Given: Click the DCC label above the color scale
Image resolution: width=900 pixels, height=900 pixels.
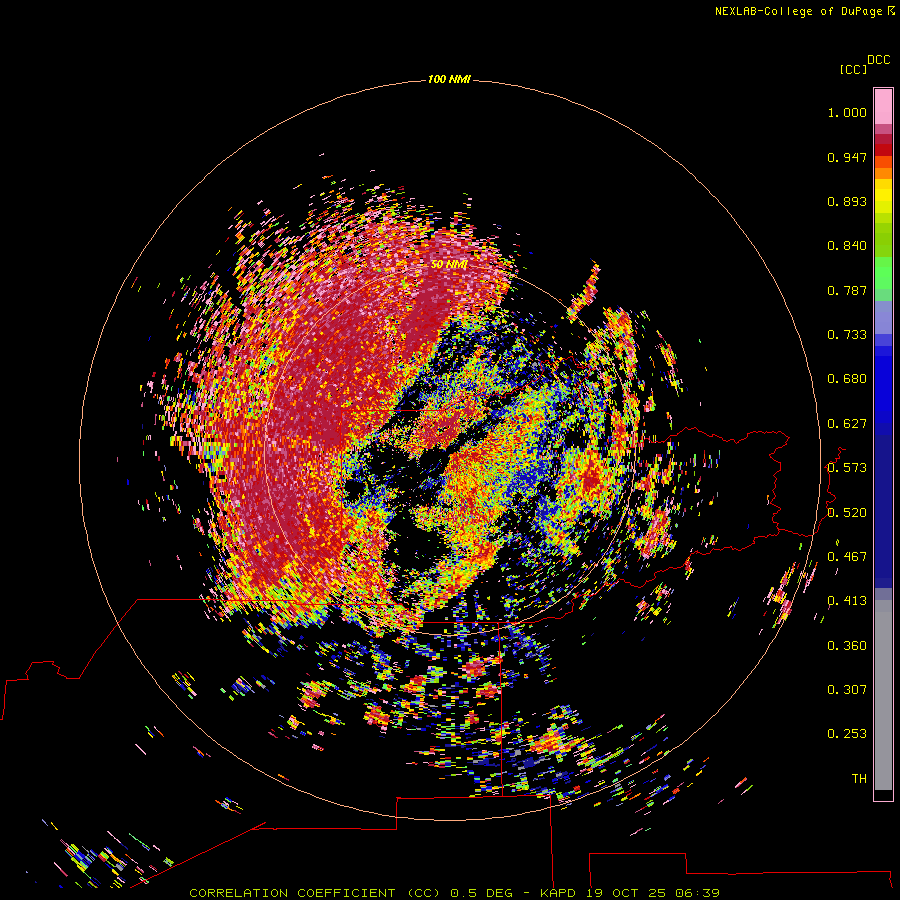Looking at the screenshot, I should (879, 60).
